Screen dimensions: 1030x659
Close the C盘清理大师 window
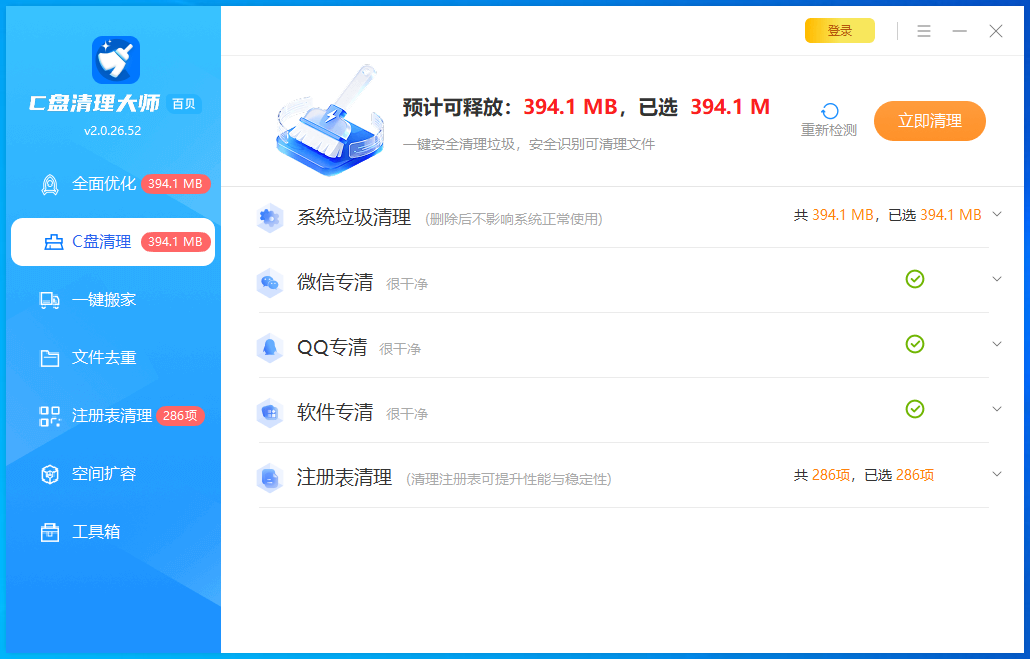coord(996,31)
